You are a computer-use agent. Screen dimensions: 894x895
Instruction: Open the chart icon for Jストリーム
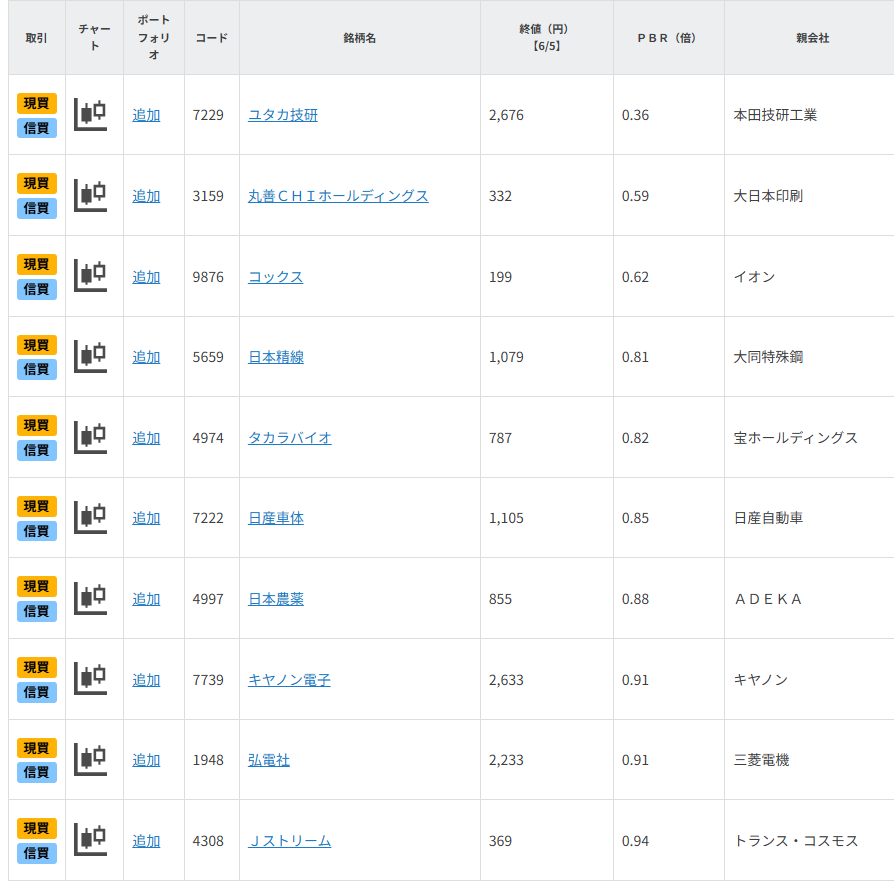[91, 841]
